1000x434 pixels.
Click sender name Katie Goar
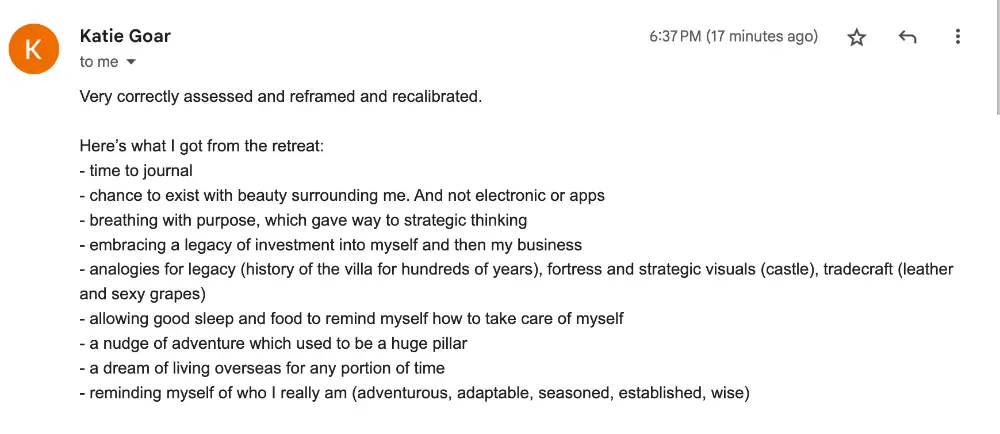[x=125, y=36]
